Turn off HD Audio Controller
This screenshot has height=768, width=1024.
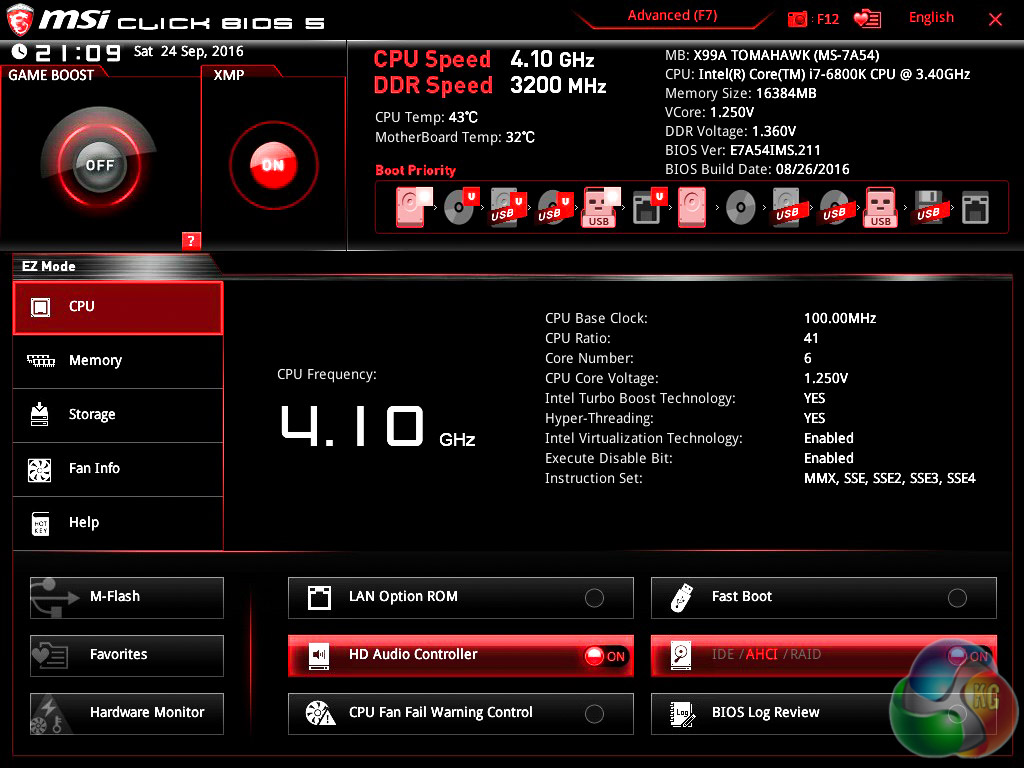(x=460, y=655)
